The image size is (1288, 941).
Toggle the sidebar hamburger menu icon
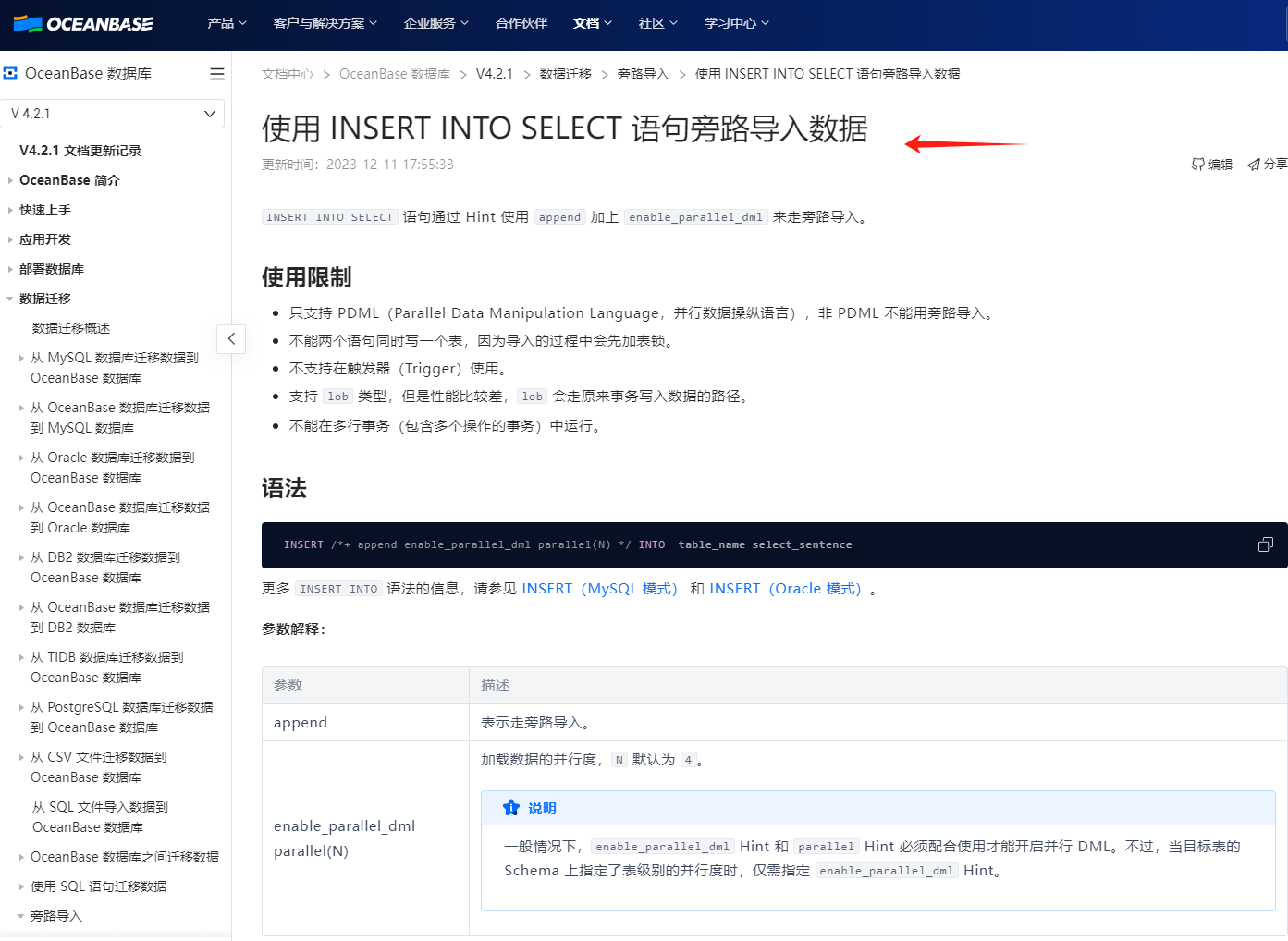pos(217,74)
